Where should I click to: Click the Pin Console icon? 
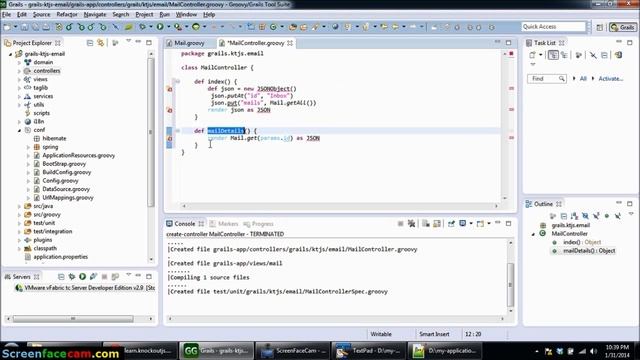click(x=451, y=223)
